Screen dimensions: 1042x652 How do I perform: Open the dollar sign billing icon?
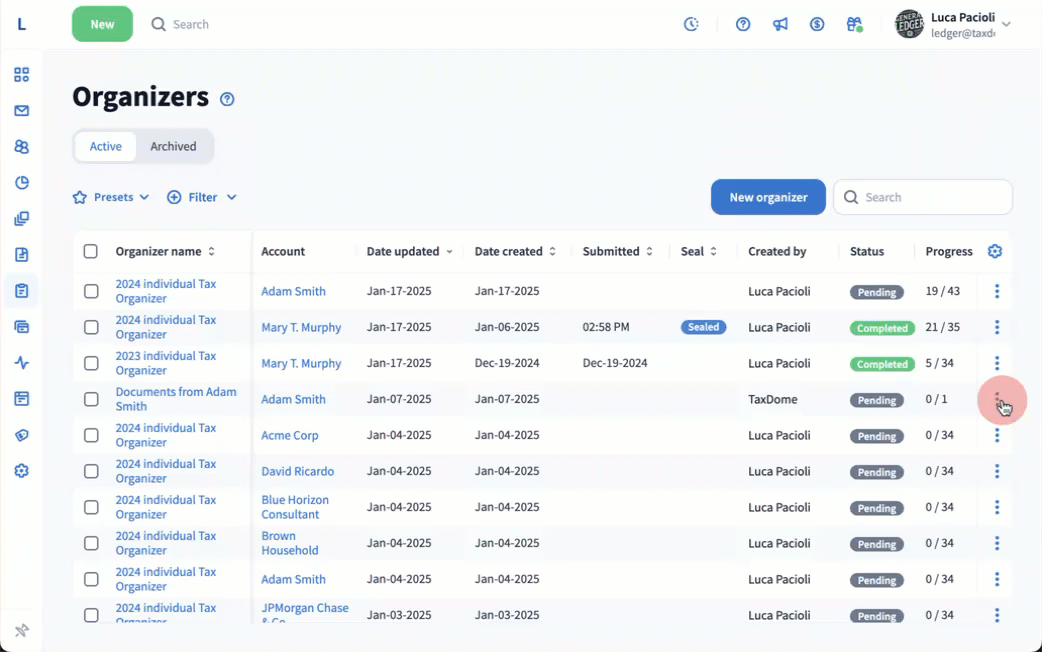point(817,25)
